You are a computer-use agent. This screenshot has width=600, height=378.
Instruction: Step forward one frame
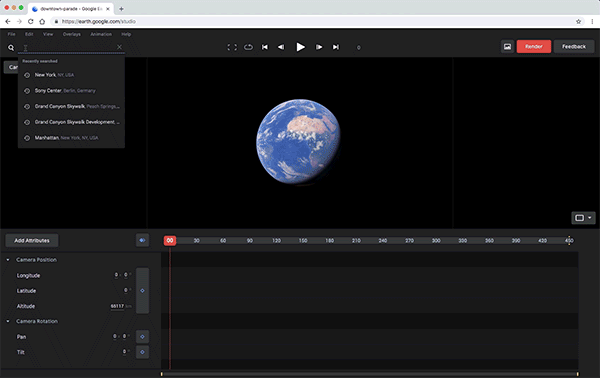(x=318, y=47)
